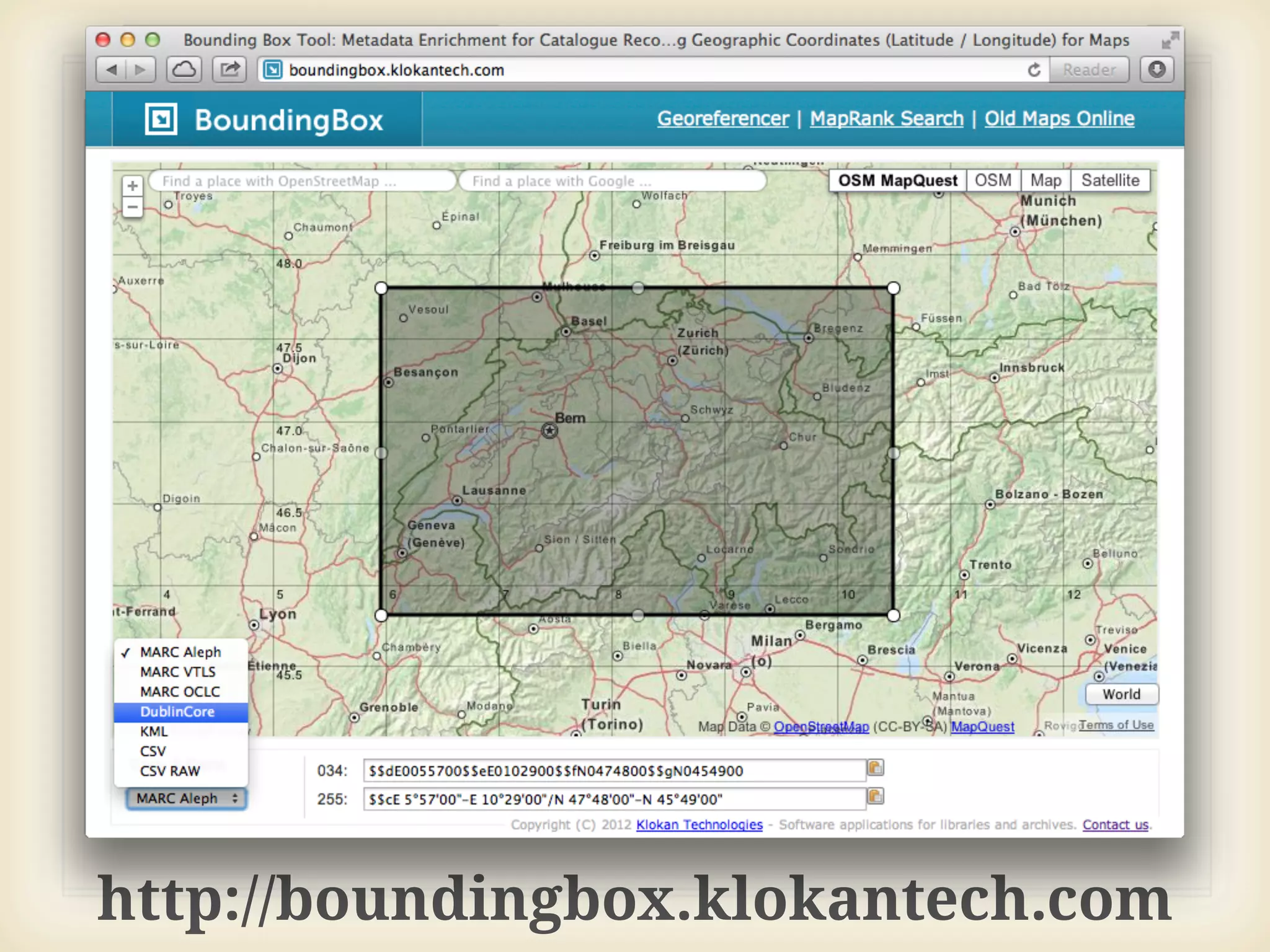Screen dimensions: 1270x952
Task: Click the Innsbruck city label on map
Action: tap(1032, 368)
